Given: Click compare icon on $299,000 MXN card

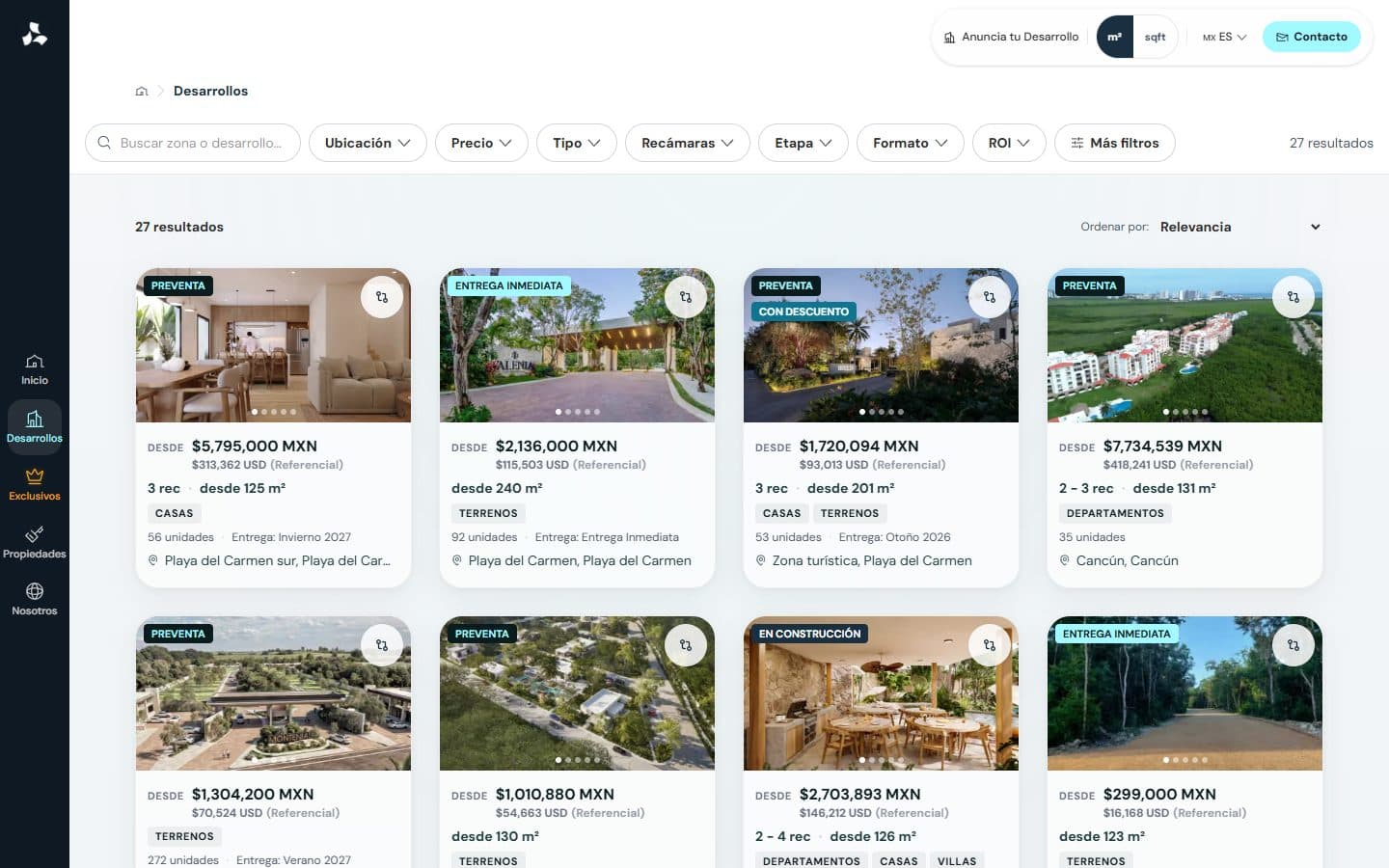Looking at the screenshot, I should (1294, 645).
